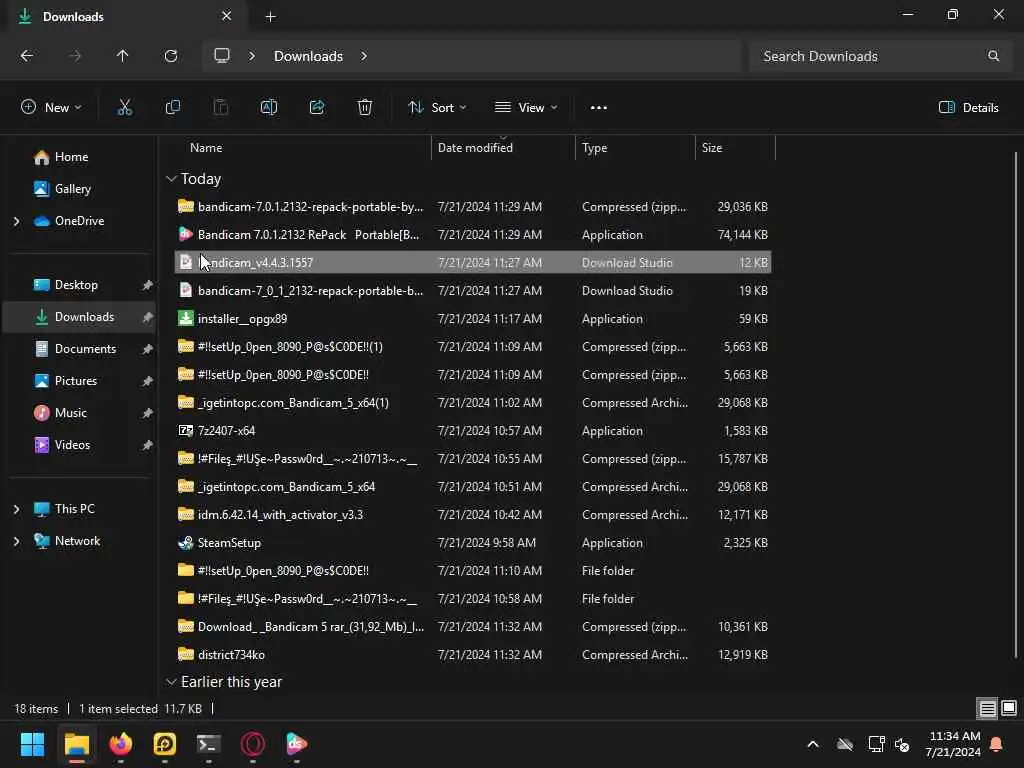The height and width of the screenshot is (768, 1024).
Task: Switch to large thumbnails view icon in status bar
Action: pyautogui.click(x=1008, y=708)
